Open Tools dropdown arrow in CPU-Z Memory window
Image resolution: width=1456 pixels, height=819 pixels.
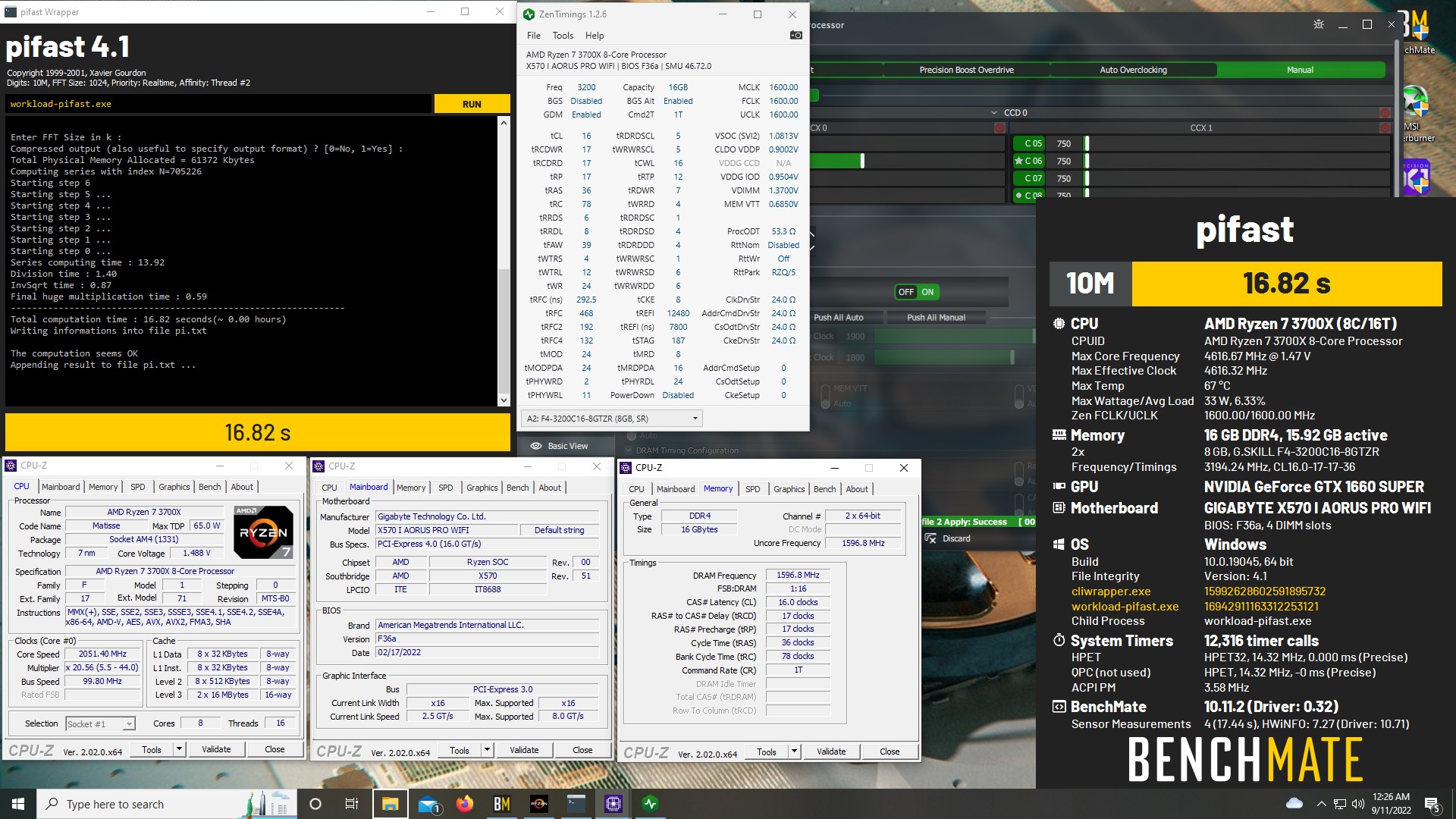(794, 752)
